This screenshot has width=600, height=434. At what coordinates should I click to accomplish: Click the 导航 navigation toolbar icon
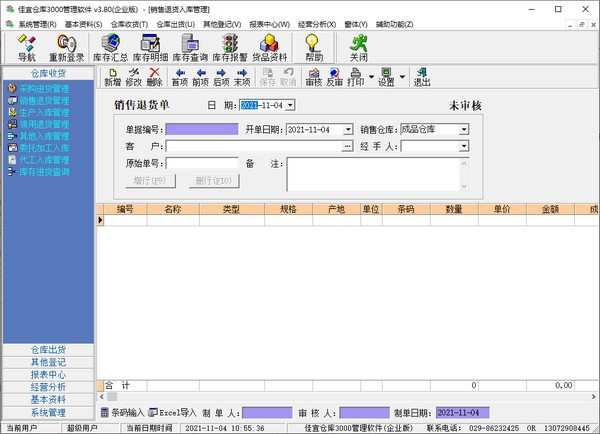click(x=27, y=47)
